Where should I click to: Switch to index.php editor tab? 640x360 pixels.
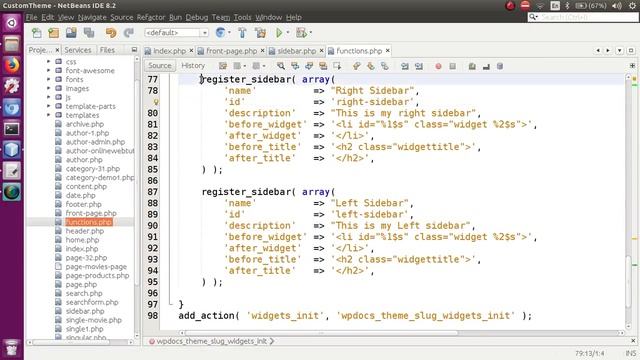(x=169, y=51)
